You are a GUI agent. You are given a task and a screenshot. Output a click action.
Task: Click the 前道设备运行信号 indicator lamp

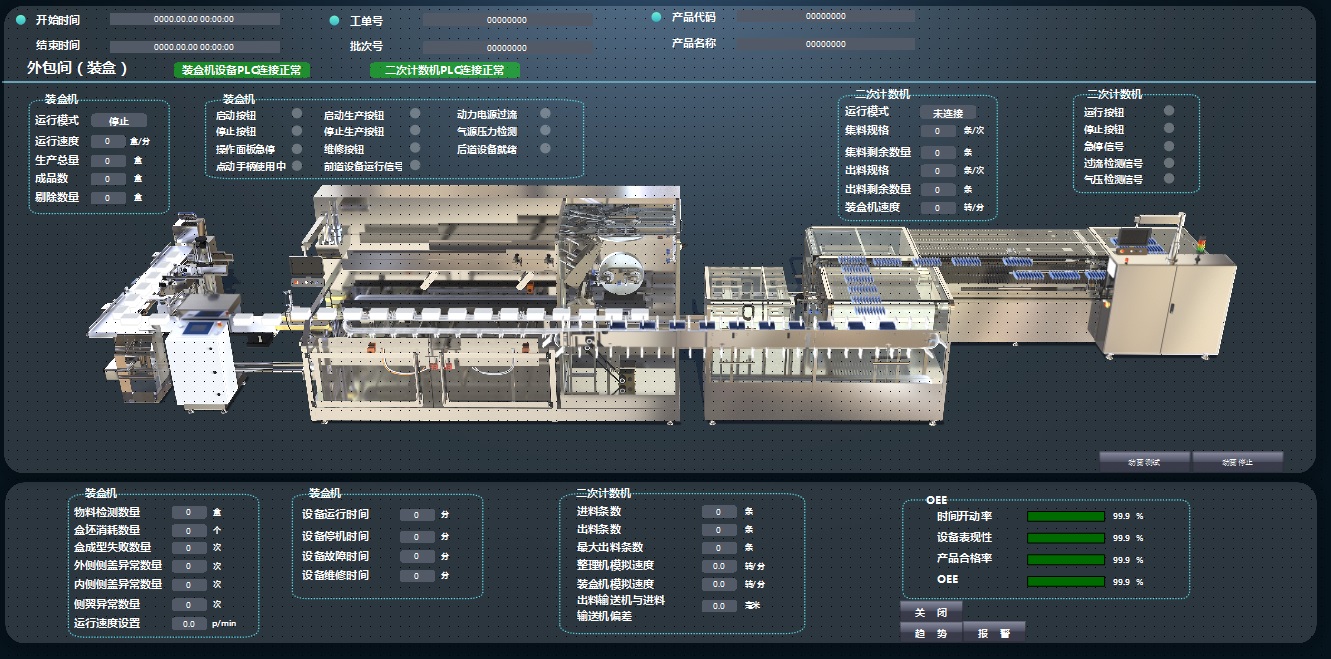pos(415,165)
